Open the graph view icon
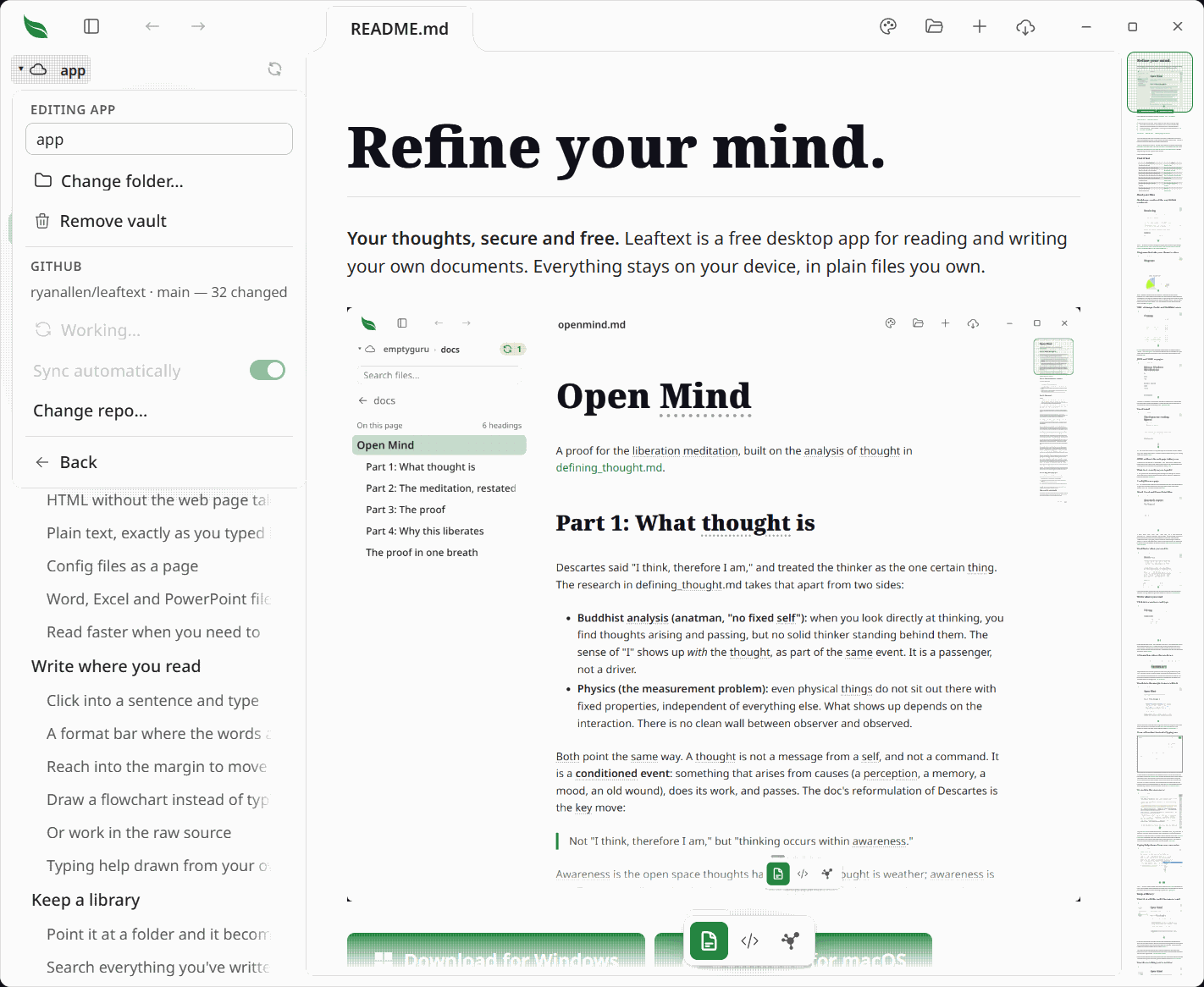Screen dimensions: 1204x987 pyautogui.click(x=790, y=940)
